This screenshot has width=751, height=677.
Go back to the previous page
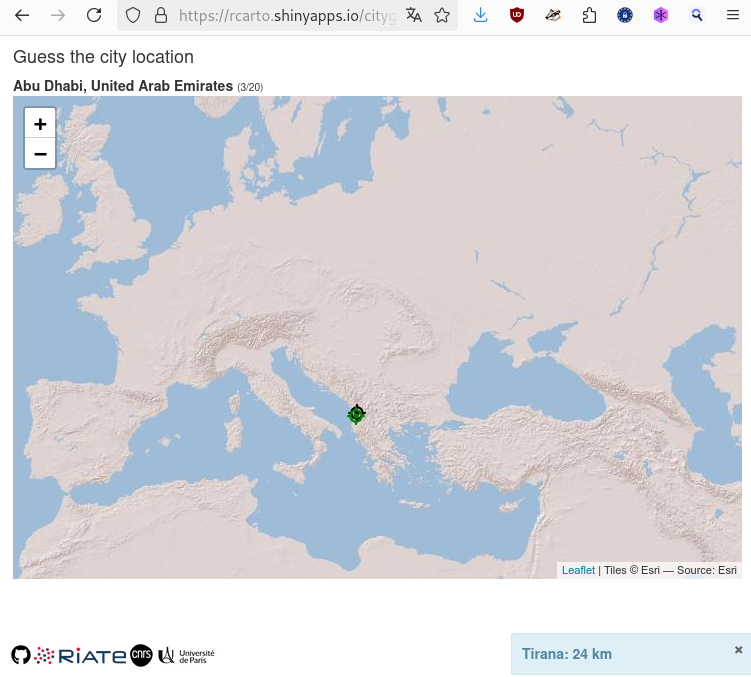click(22, 16)
